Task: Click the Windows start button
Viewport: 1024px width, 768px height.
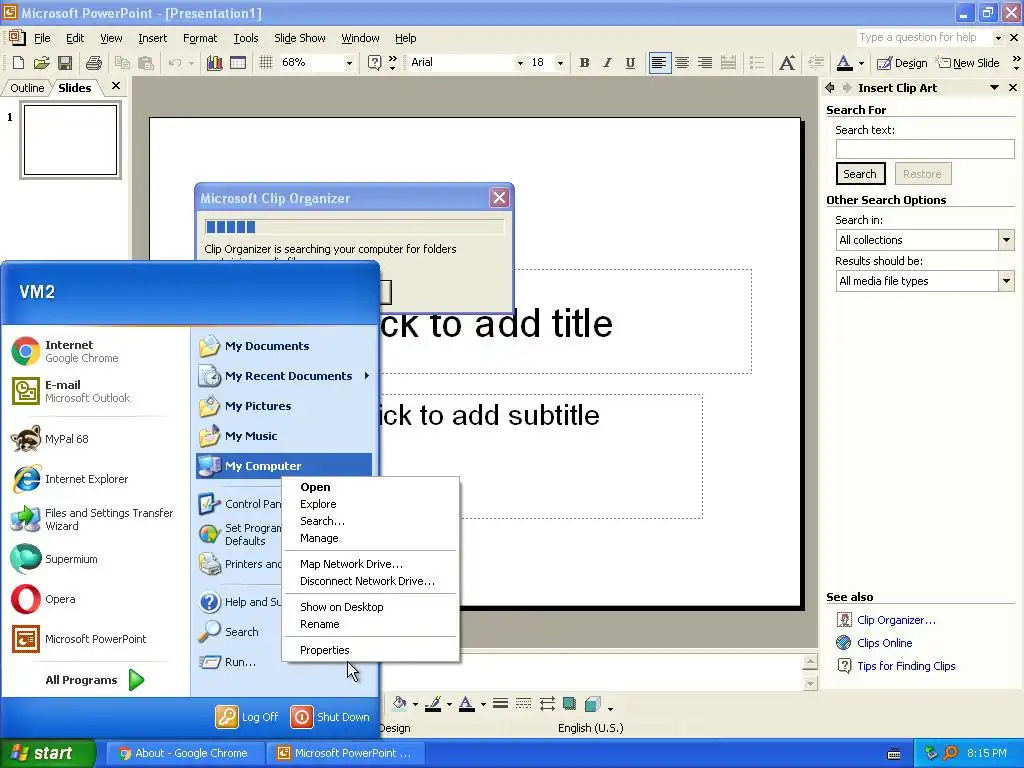Action: (47, 753)
